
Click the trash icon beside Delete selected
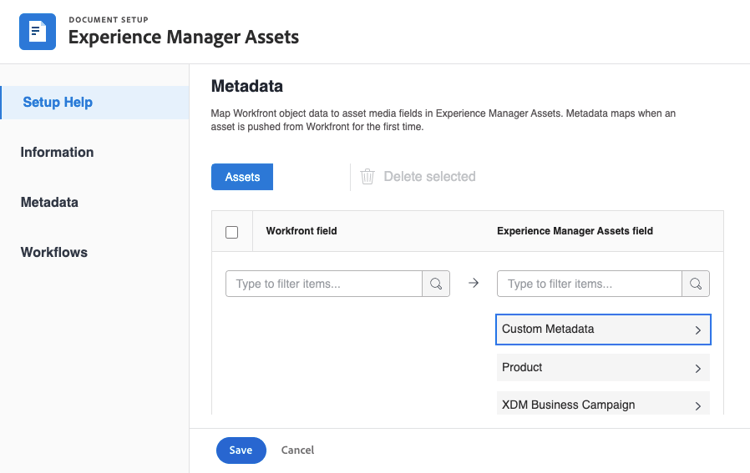click(x=367, y=176)
